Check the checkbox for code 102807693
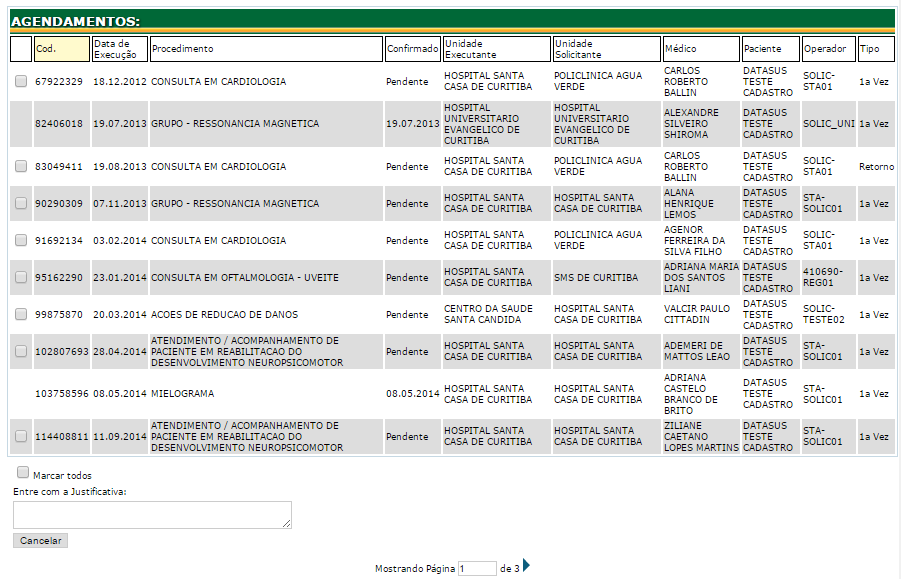909x579 pixels. [x=22, y=352]
